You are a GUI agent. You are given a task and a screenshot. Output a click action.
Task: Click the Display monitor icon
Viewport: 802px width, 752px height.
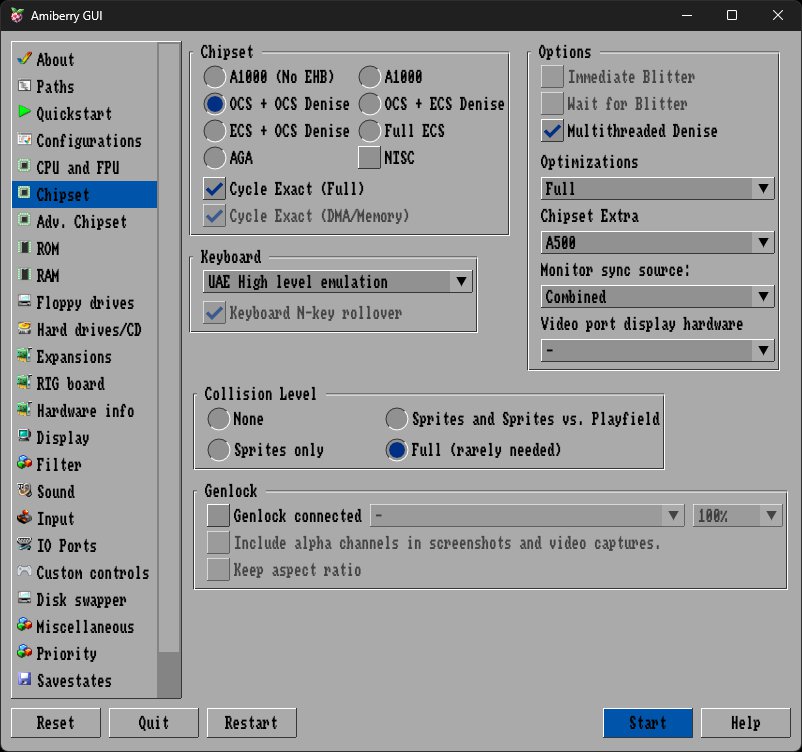24,436
